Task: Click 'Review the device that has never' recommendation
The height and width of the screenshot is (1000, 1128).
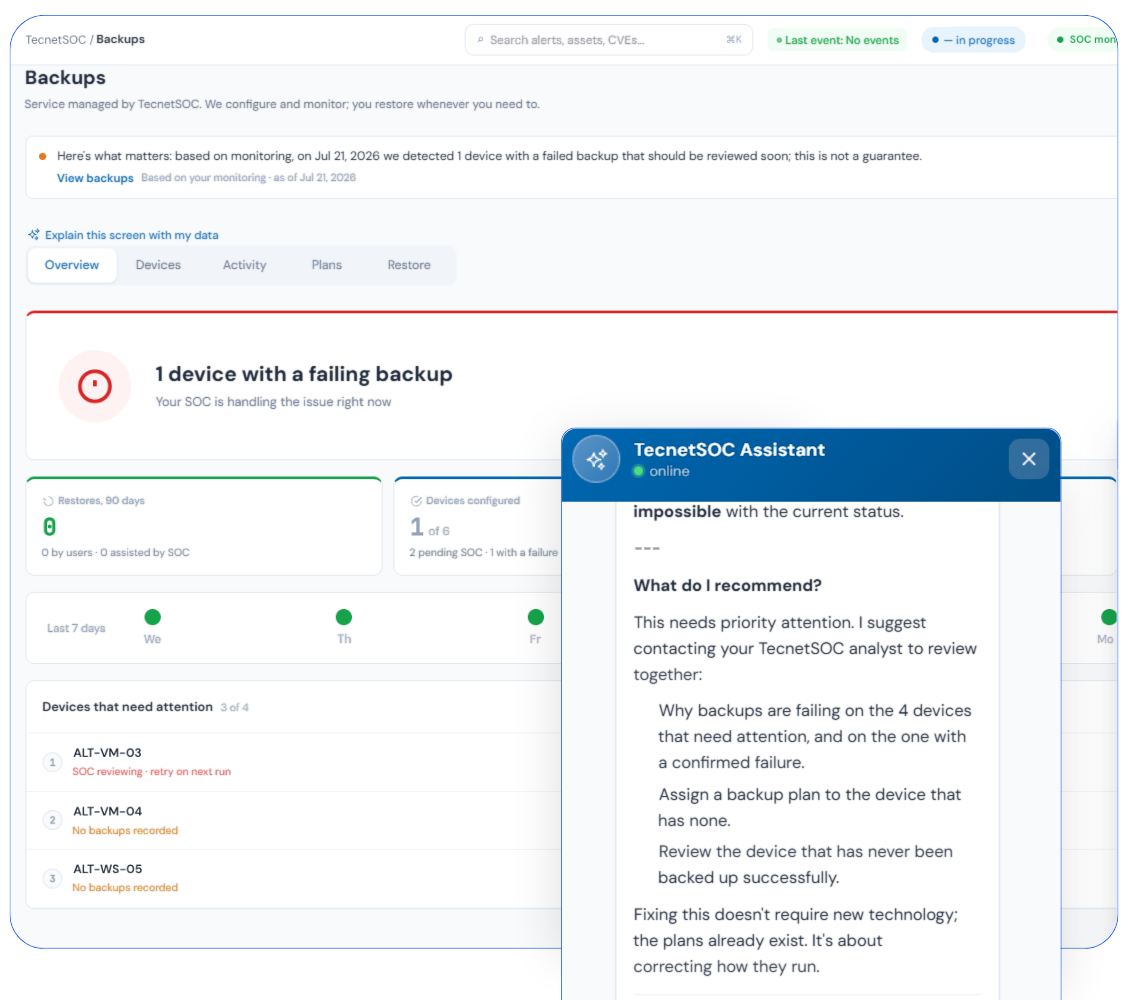Action: coord(806,865)
